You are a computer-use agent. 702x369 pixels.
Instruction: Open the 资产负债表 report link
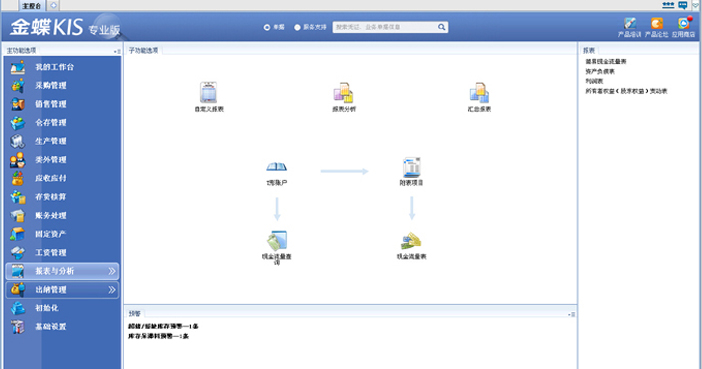tap(600, 71)
